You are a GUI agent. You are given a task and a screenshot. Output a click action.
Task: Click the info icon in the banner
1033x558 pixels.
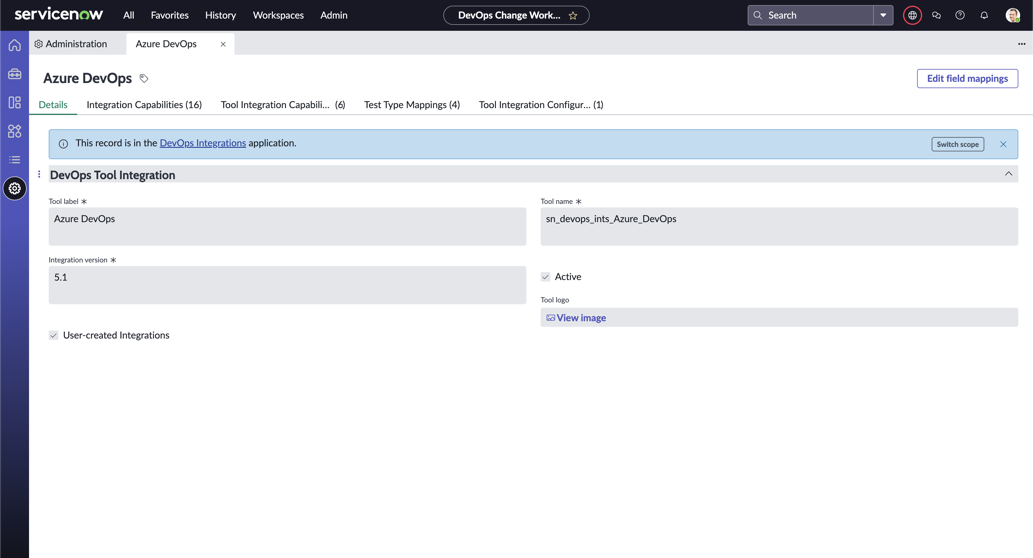coord(63,144)
